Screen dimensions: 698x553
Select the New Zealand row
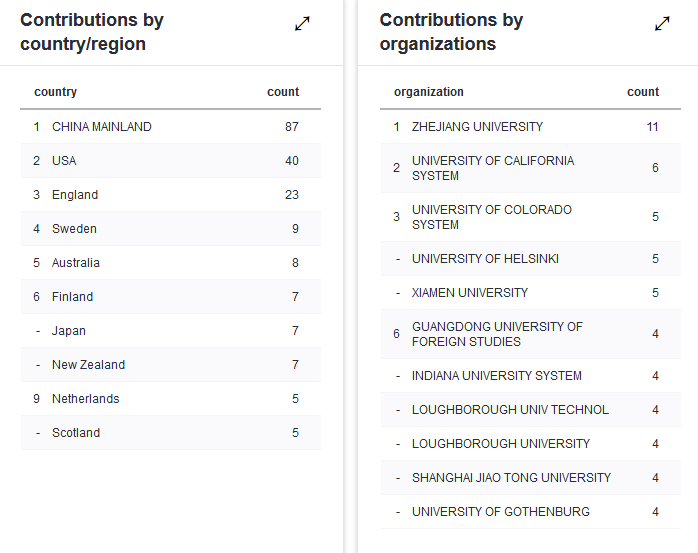(170, 365)
